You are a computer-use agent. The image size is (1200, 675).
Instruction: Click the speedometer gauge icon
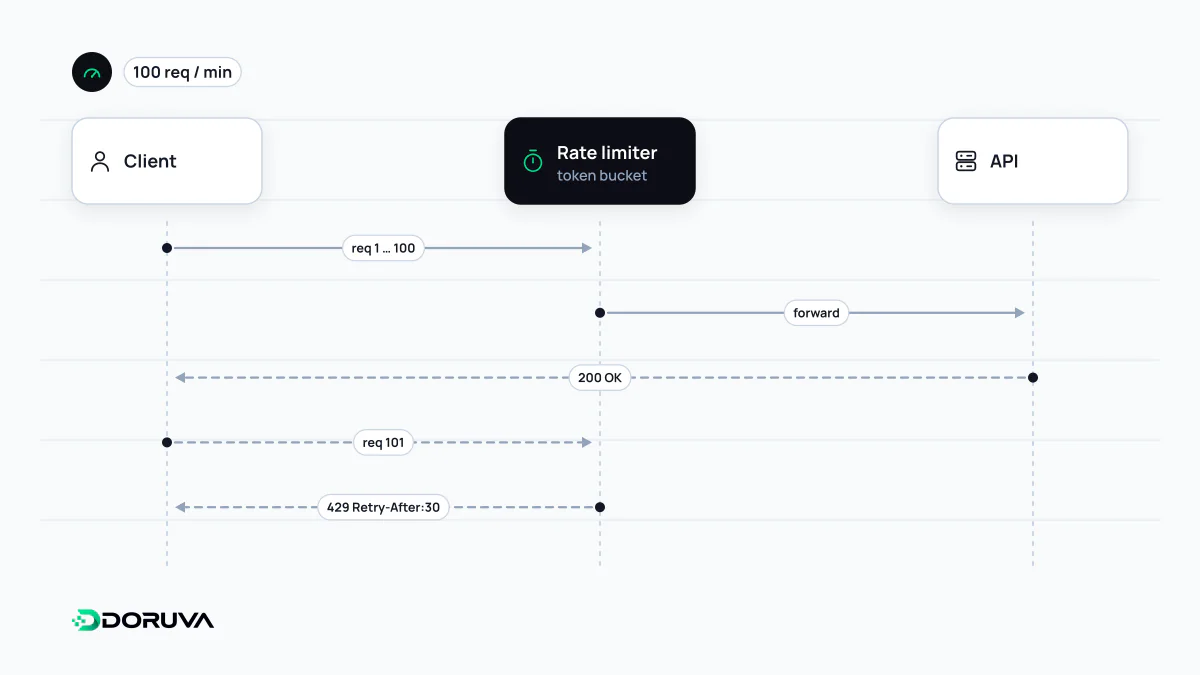point(92,73)
